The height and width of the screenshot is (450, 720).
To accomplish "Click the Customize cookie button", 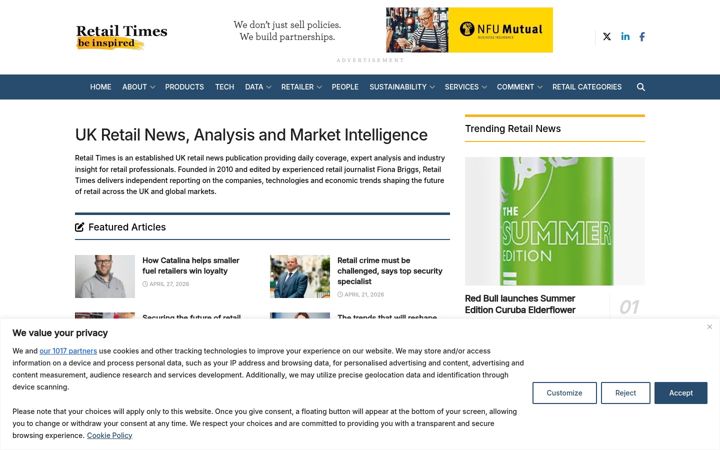I will tap(564, 393).
